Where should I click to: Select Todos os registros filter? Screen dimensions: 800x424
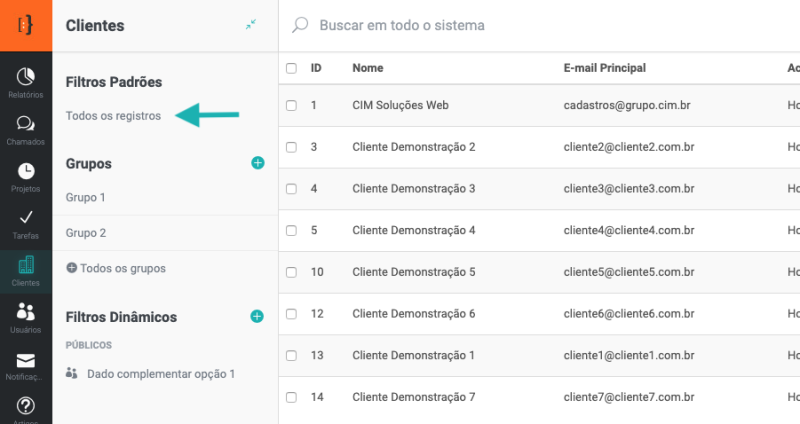coord(113,116)
